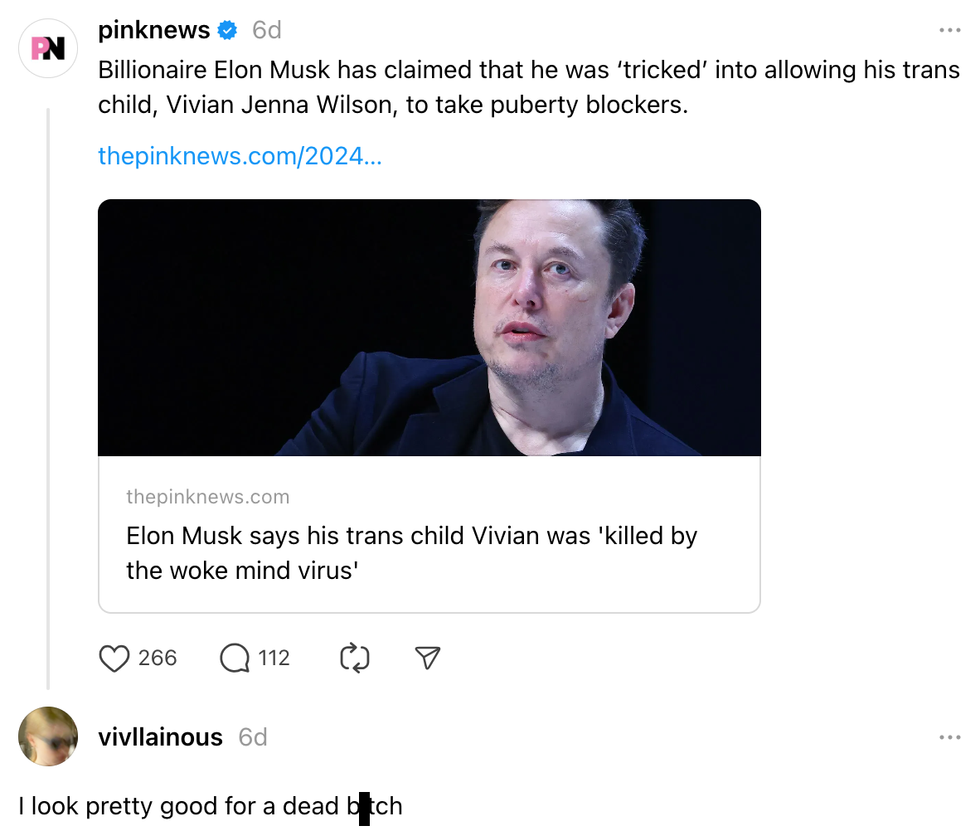This screenshot has width=980, height=832.
Task: Visit the vivllainous username profile
Action: tap(160, 738)
